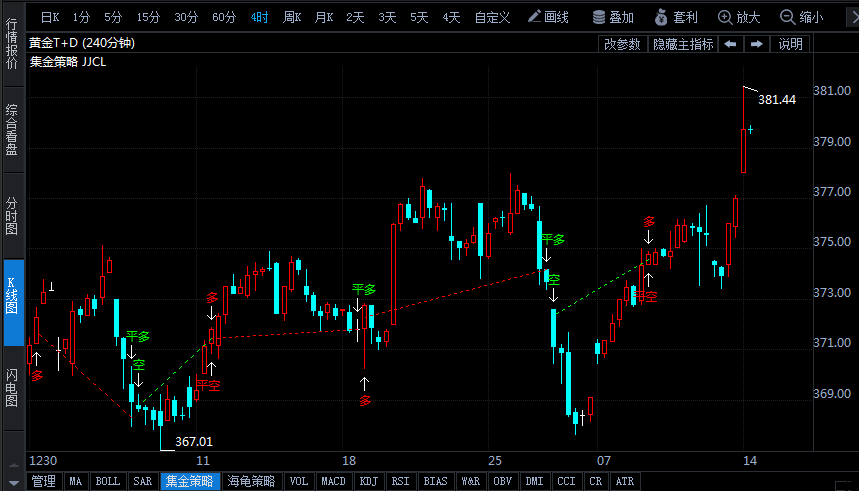Select the 集金策略 indicator tab
Image resolution: width=859 pixels, height=491 pixels.
point(190,481)
